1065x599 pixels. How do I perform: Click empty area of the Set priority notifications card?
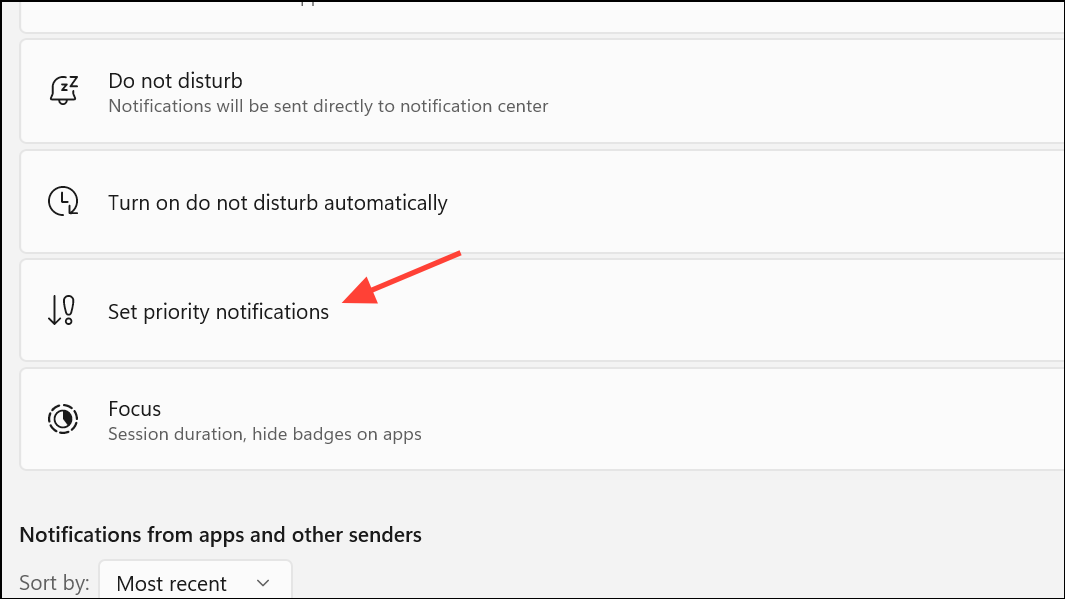tap(747, 310)
